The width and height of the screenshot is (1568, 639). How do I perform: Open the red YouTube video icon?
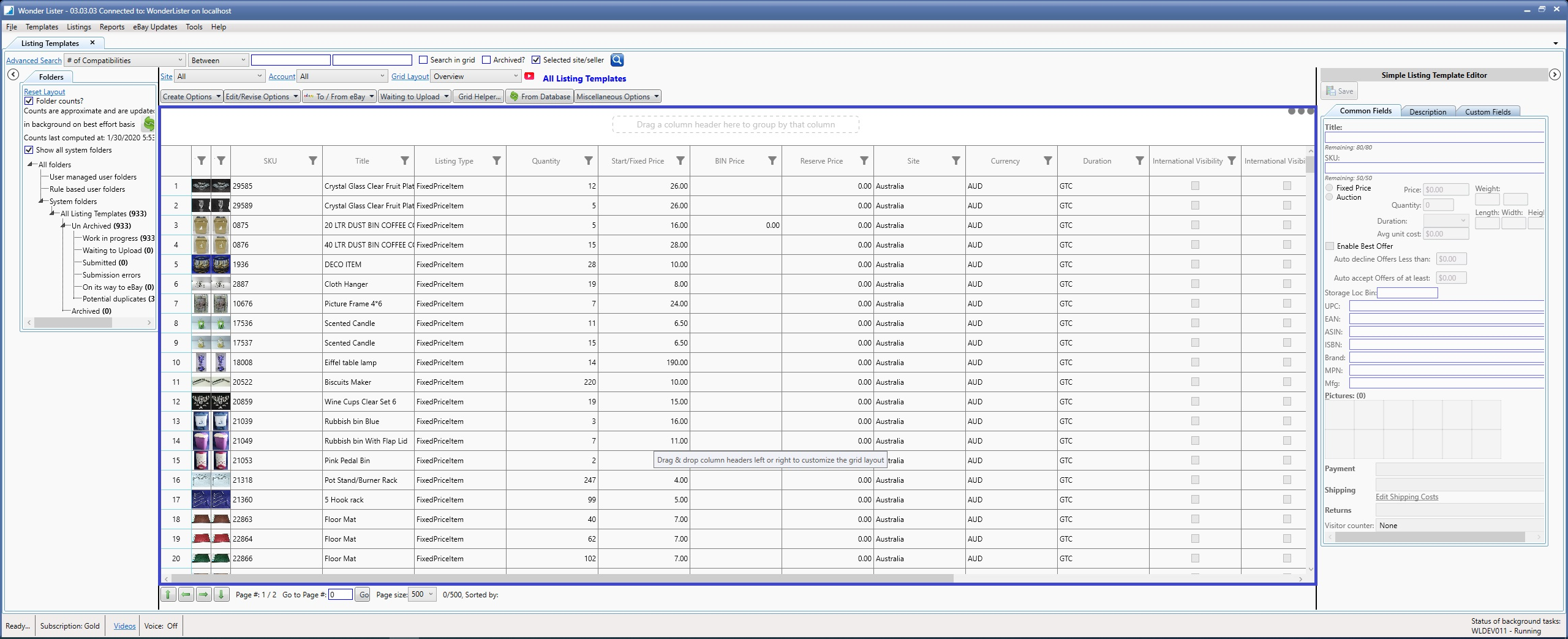point(529,77)
